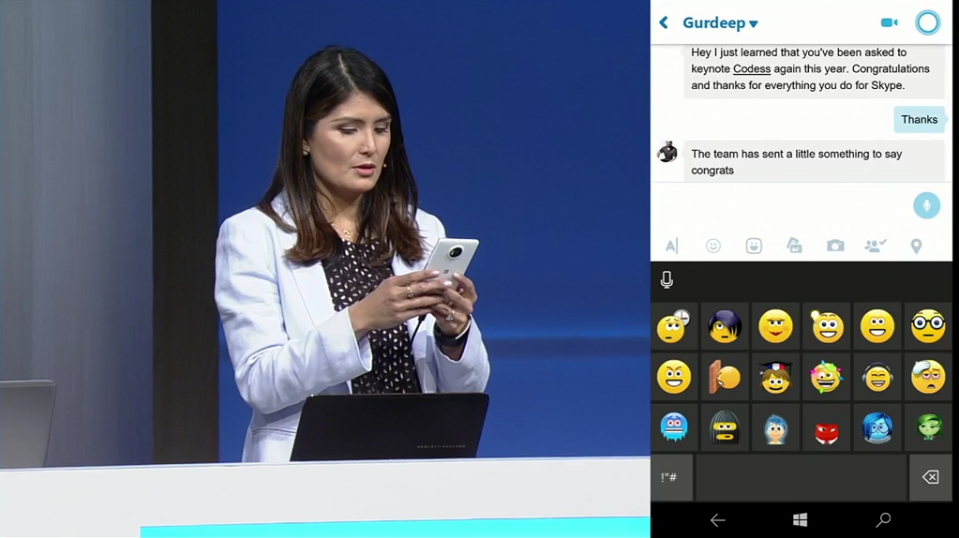Insert the headphones emoticon
The image size is (959, 538).
coord(877,377)
